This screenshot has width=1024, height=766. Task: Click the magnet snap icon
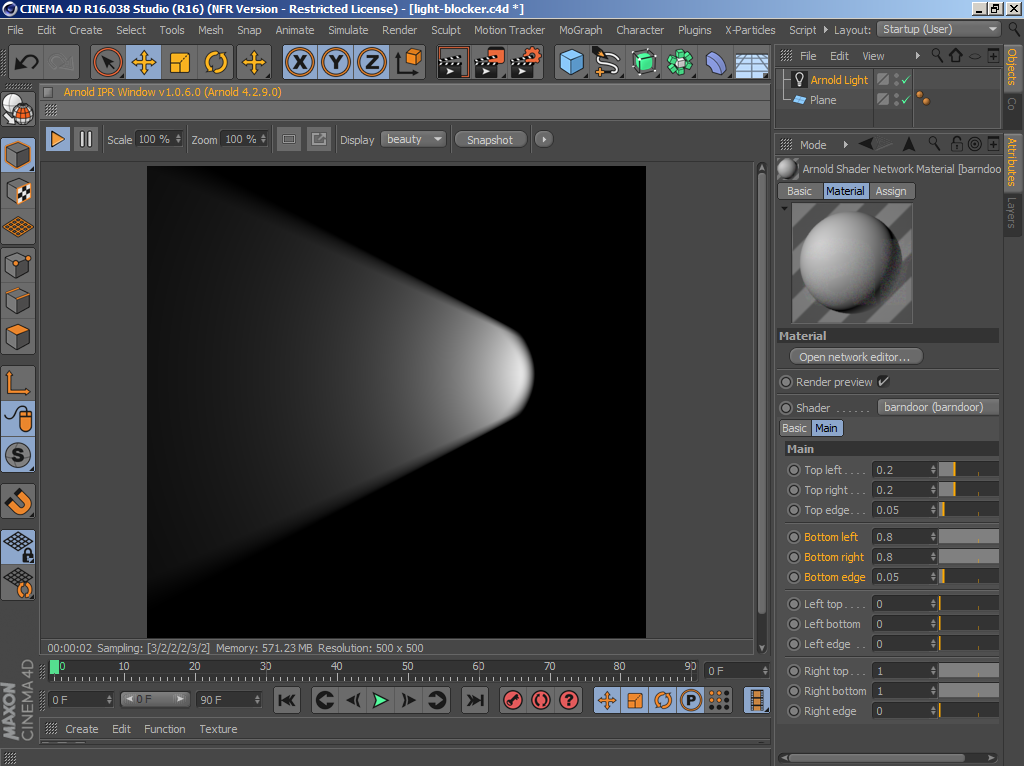[x=18, y=500]
